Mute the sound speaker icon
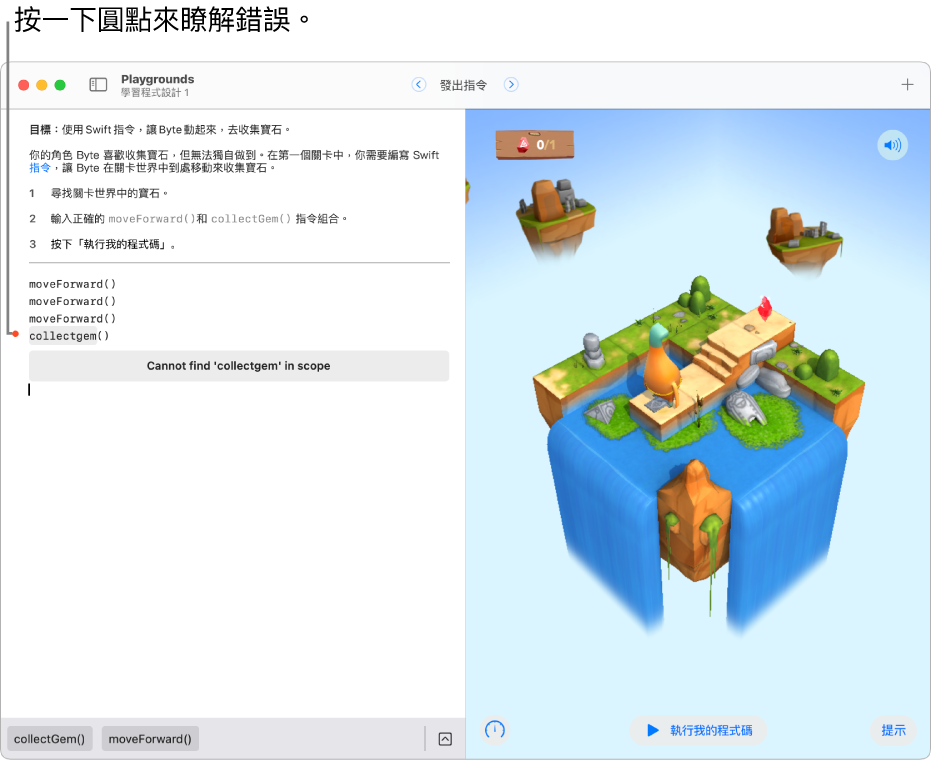This screenshot has width=931, height=763. (x=892, y=145)
